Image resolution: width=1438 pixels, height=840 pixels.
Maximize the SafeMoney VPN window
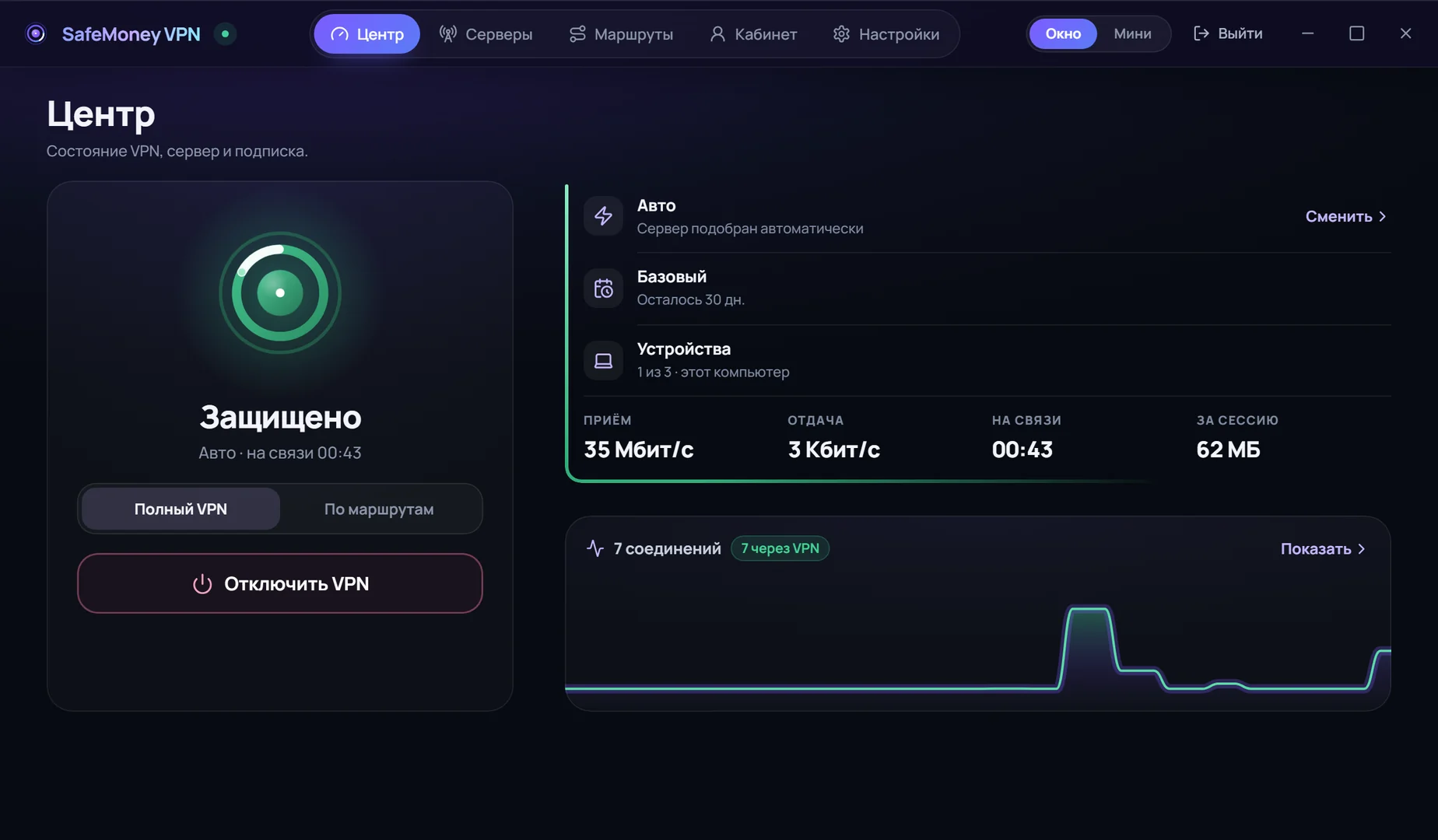(x=1357, y=33)
